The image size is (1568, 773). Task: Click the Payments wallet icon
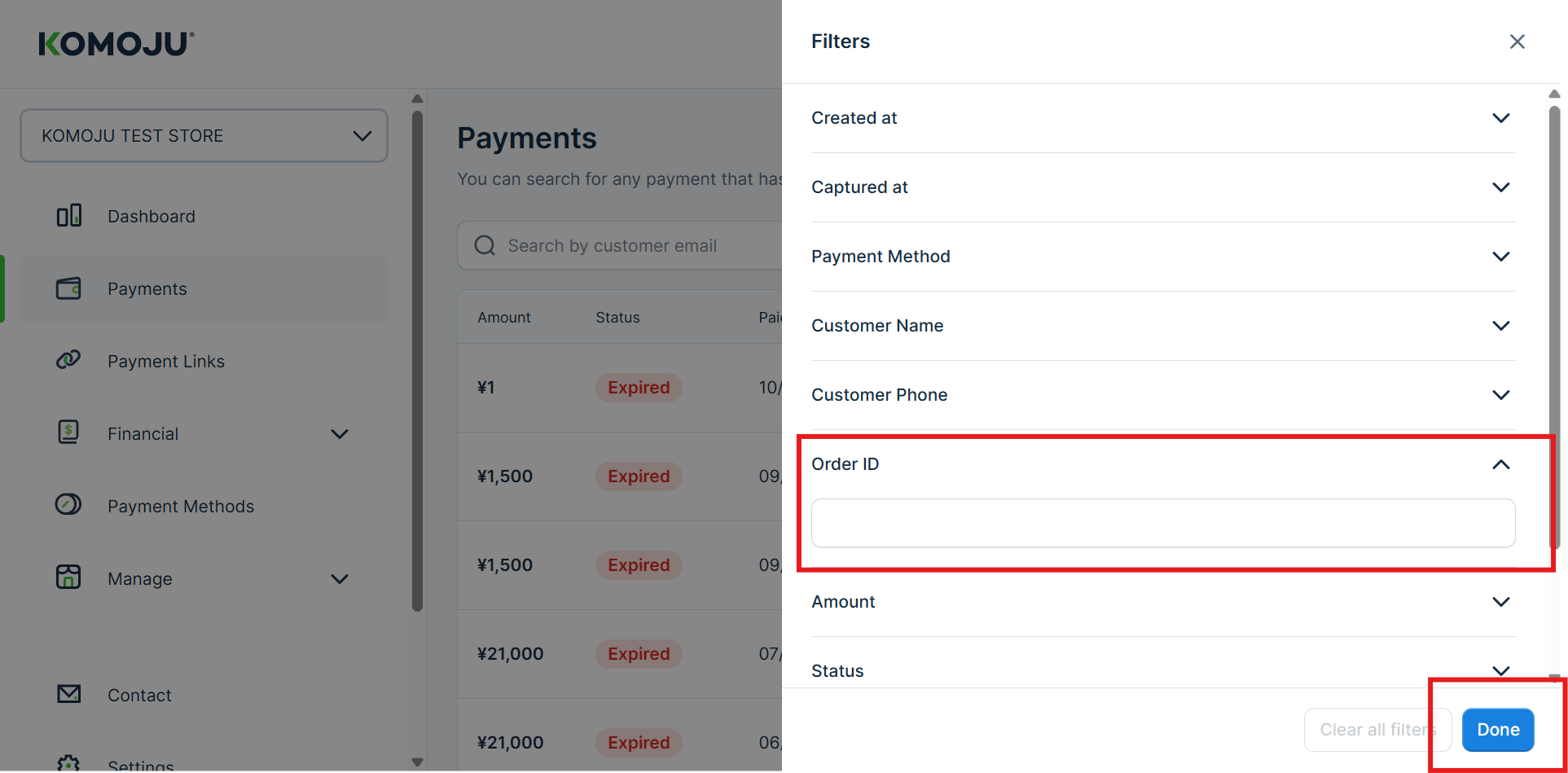click(69, 288)
